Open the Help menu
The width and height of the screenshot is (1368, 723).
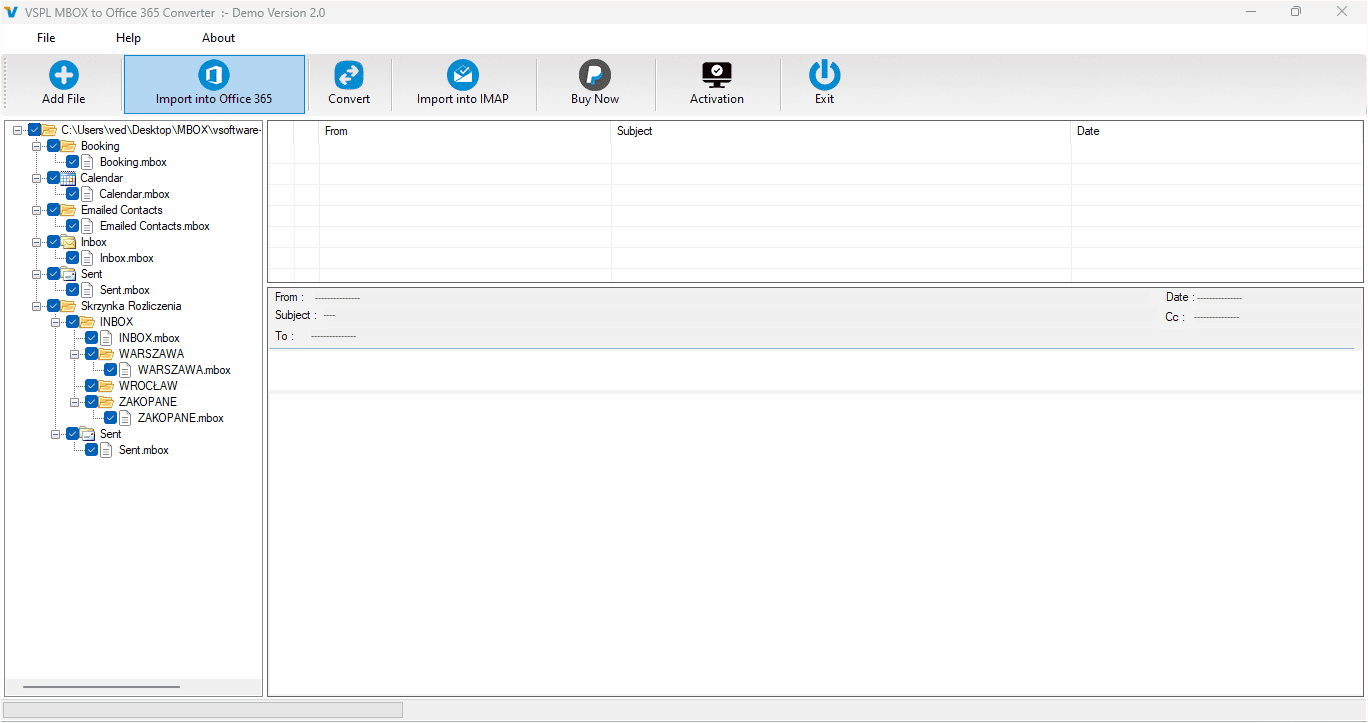128,38
